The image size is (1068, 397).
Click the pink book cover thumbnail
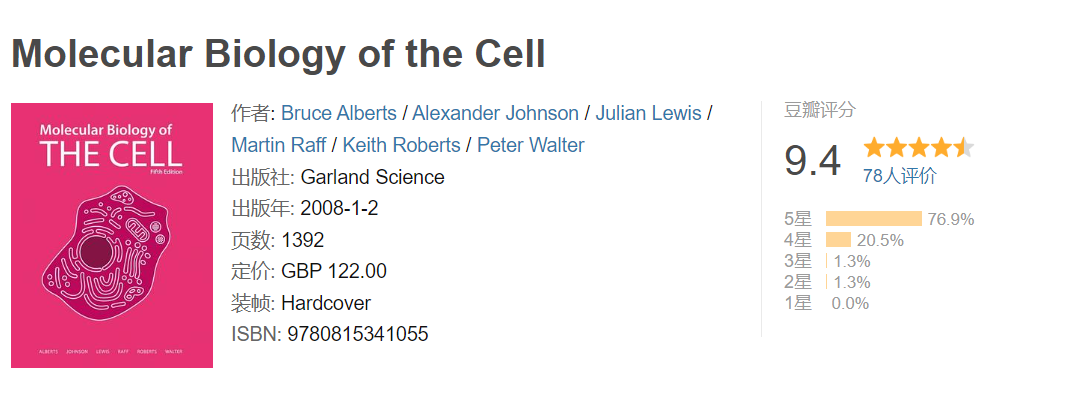tap(112, 236)
